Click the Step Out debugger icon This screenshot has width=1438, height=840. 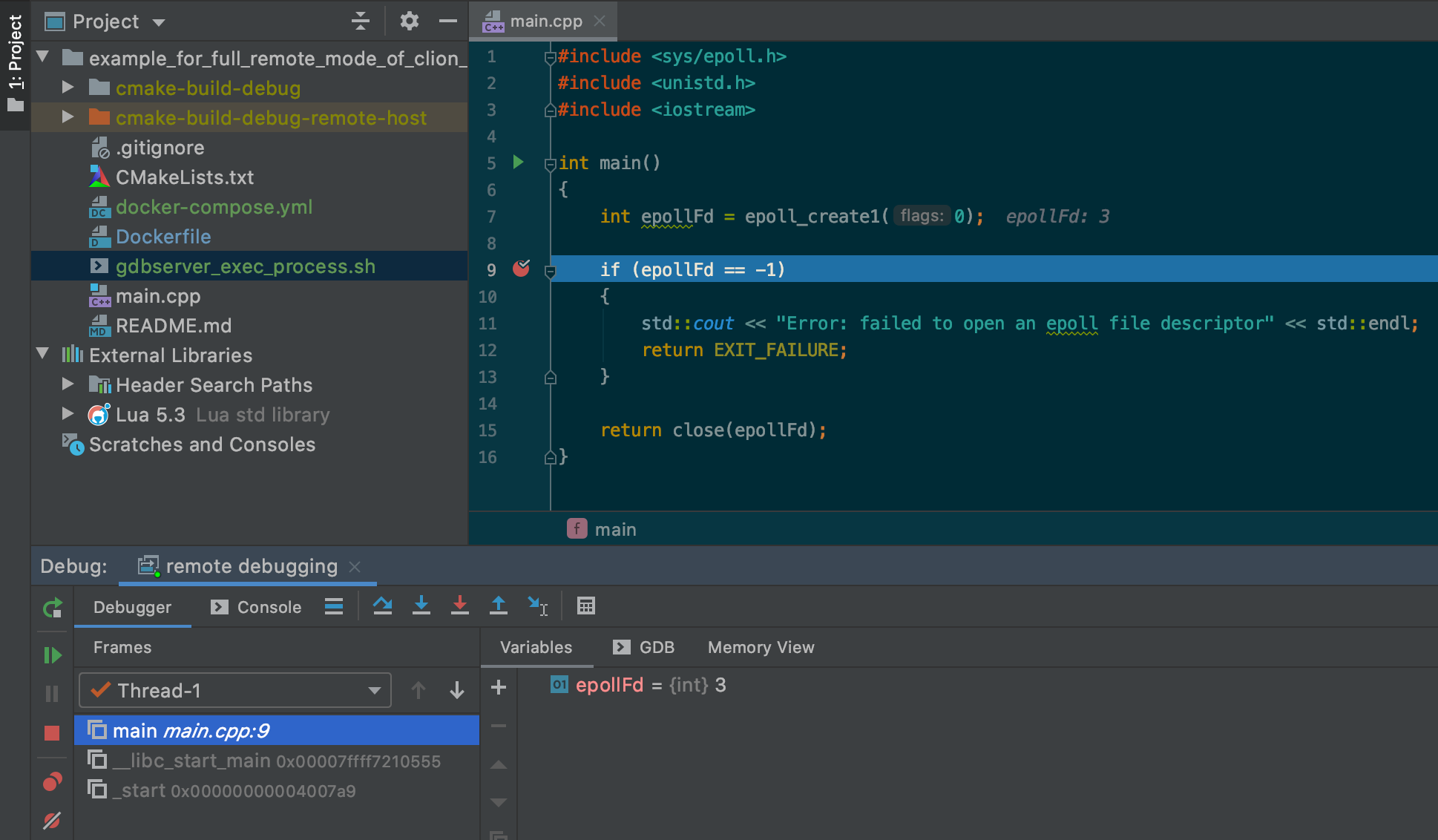(499, 606)
